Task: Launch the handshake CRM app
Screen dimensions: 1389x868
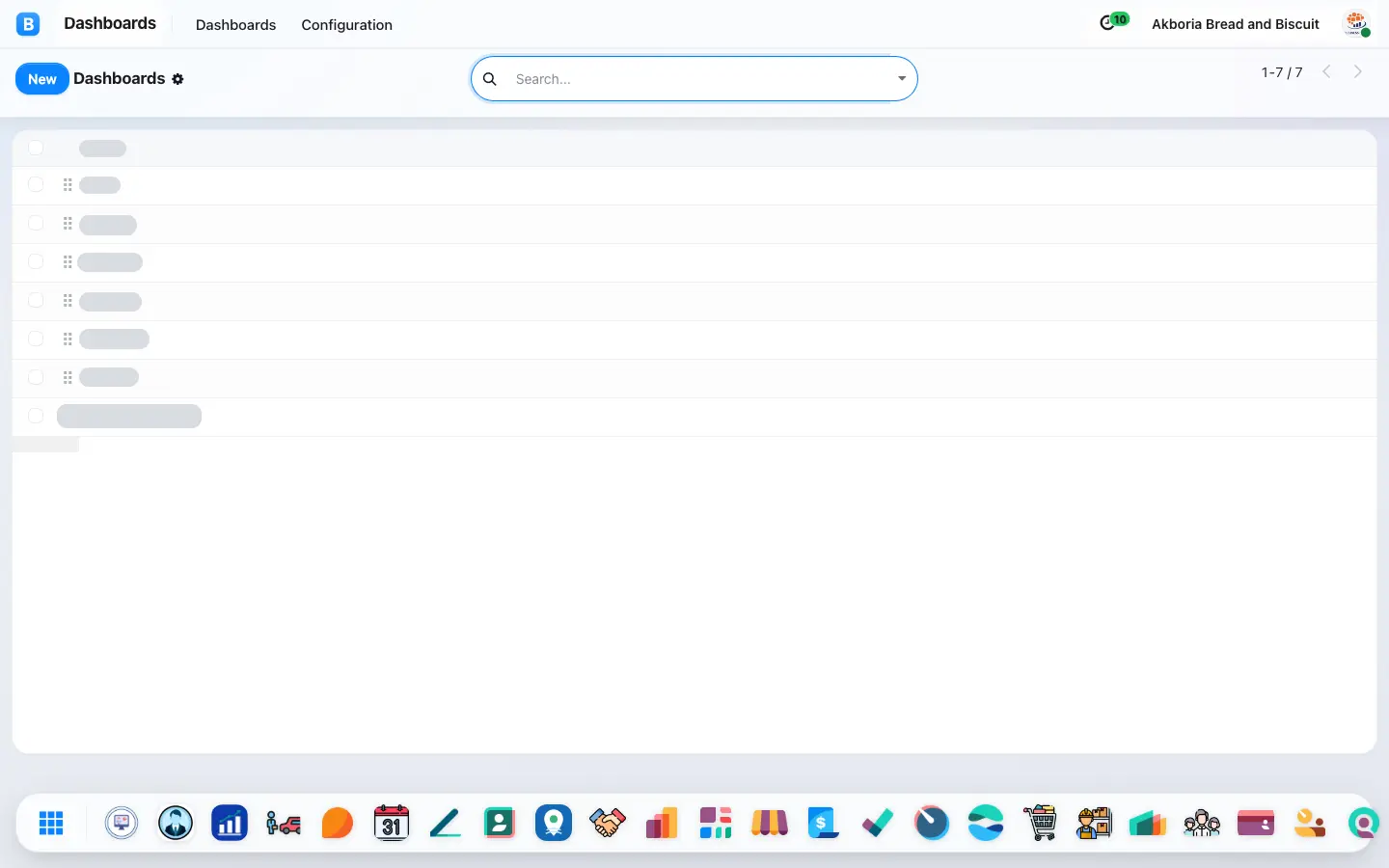Action: (x=608, y=823)
